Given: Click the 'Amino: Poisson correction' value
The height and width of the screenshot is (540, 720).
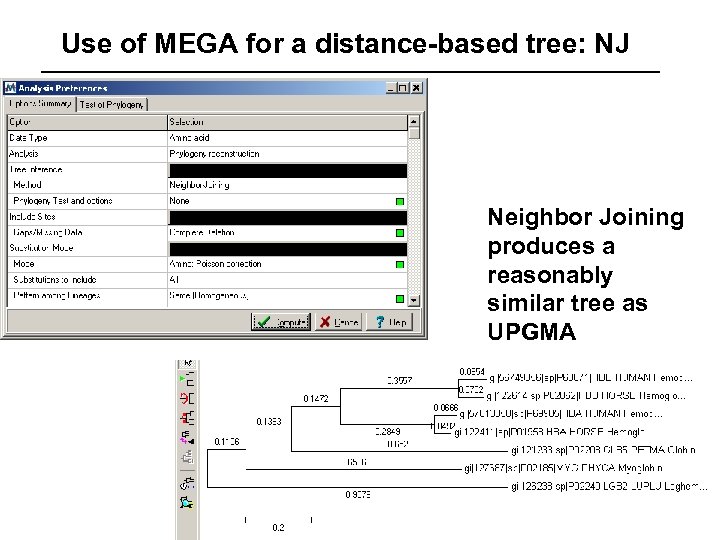Looking at the screenshot, I should [x=215, y=264].
